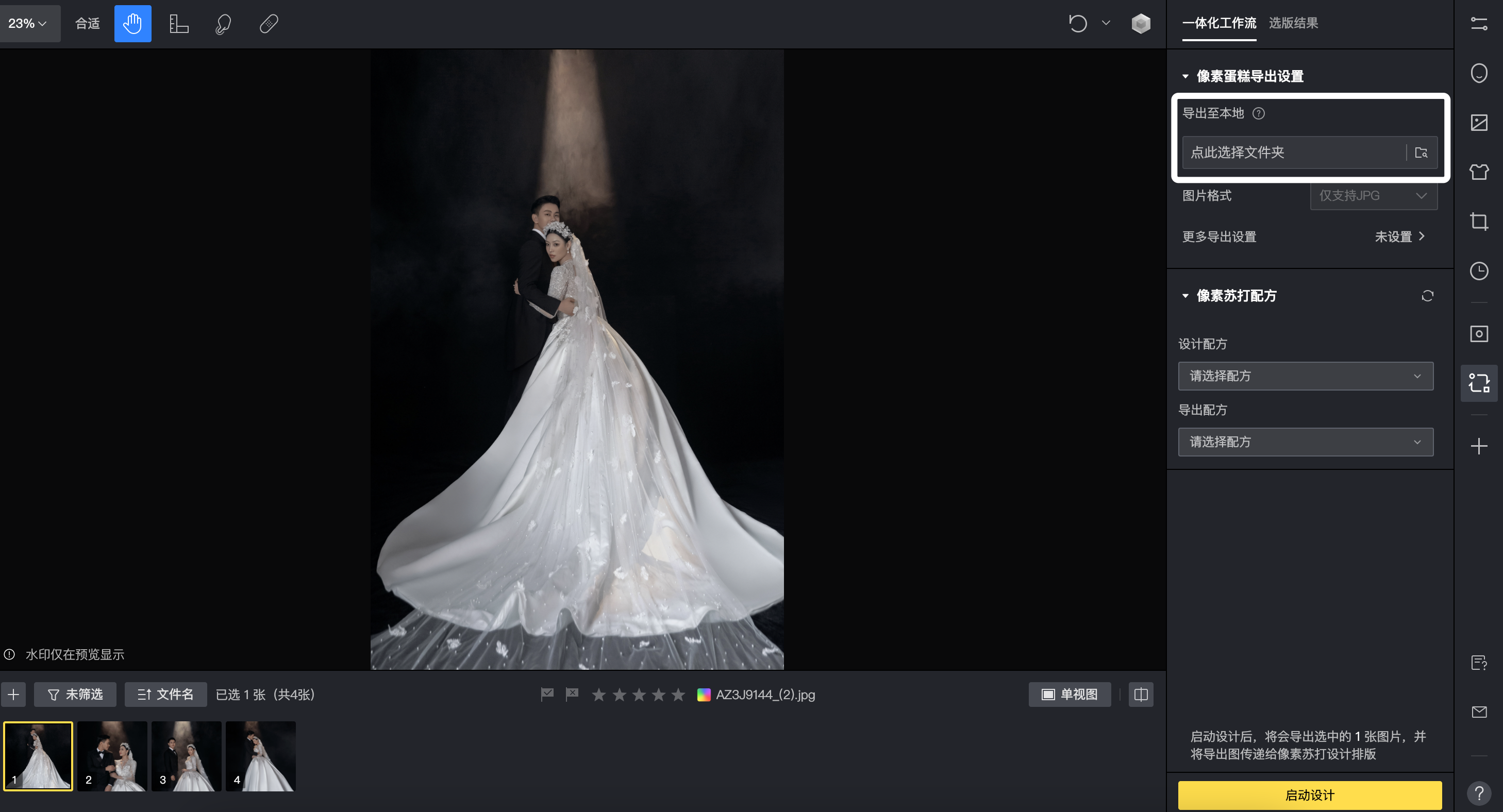This screenshot has width=1503, height=812.
Task: Collapse the 像素蛋糕导出设置 section
Action: pos(1185,76)
